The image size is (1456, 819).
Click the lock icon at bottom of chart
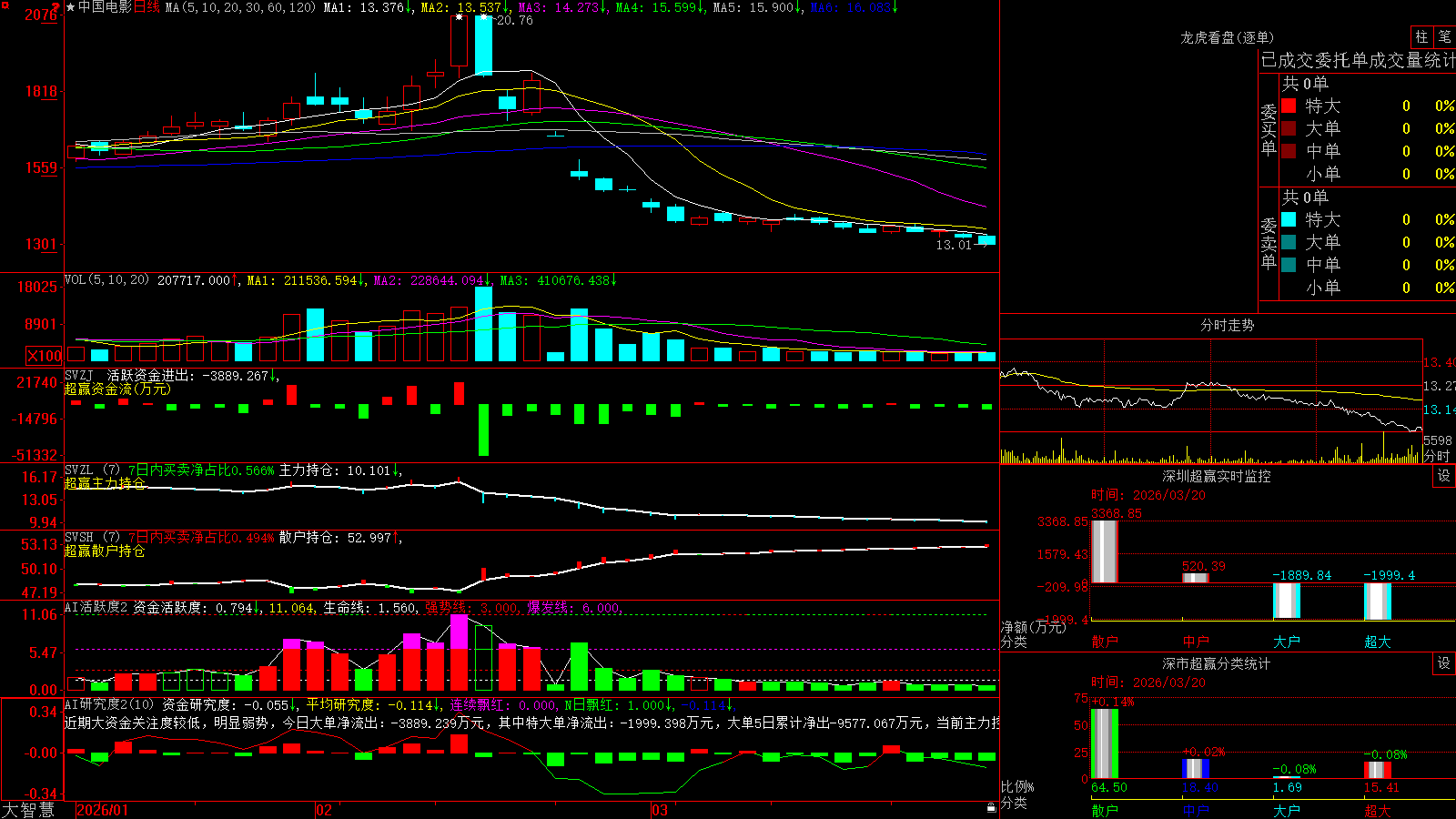pyautogui.click(x=992, y=808)
